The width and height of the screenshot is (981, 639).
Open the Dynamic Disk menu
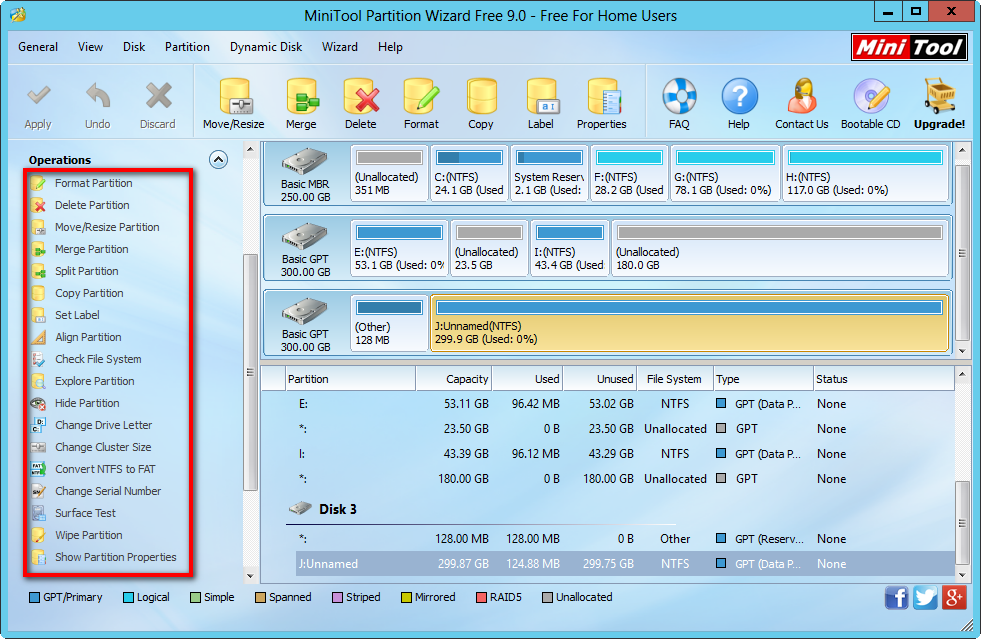266,47
